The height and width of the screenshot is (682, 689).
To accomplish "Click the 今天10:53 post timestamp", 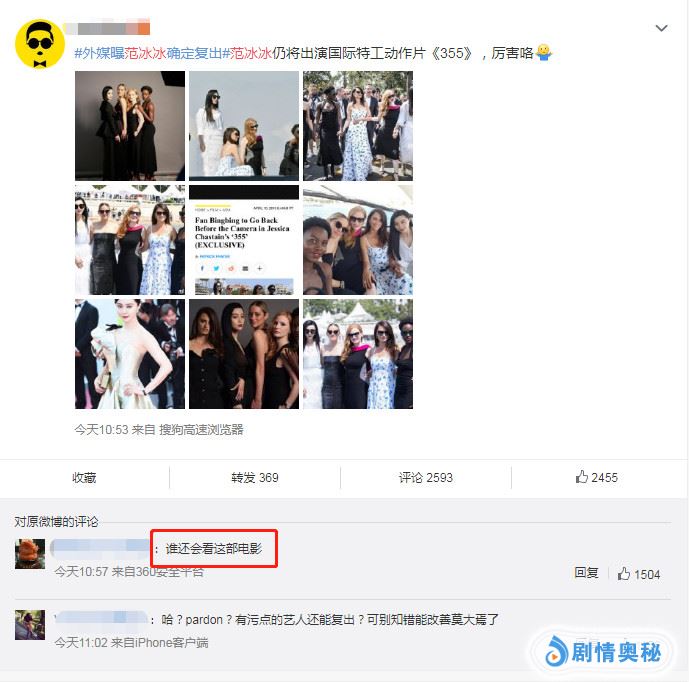I will (x=101, y=429).
